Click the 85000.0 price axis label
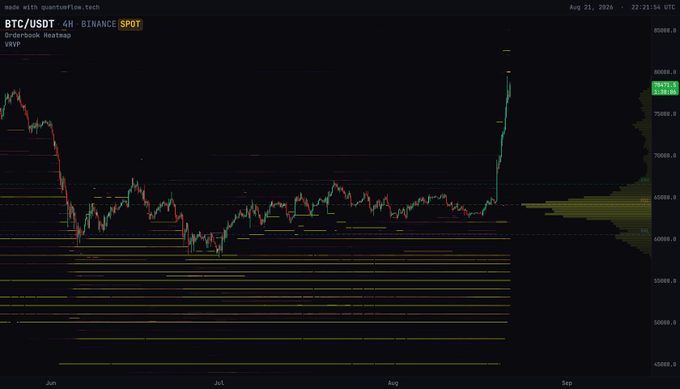Image resolution: width=680 pixels, height=389 pixels. (665, 30)
